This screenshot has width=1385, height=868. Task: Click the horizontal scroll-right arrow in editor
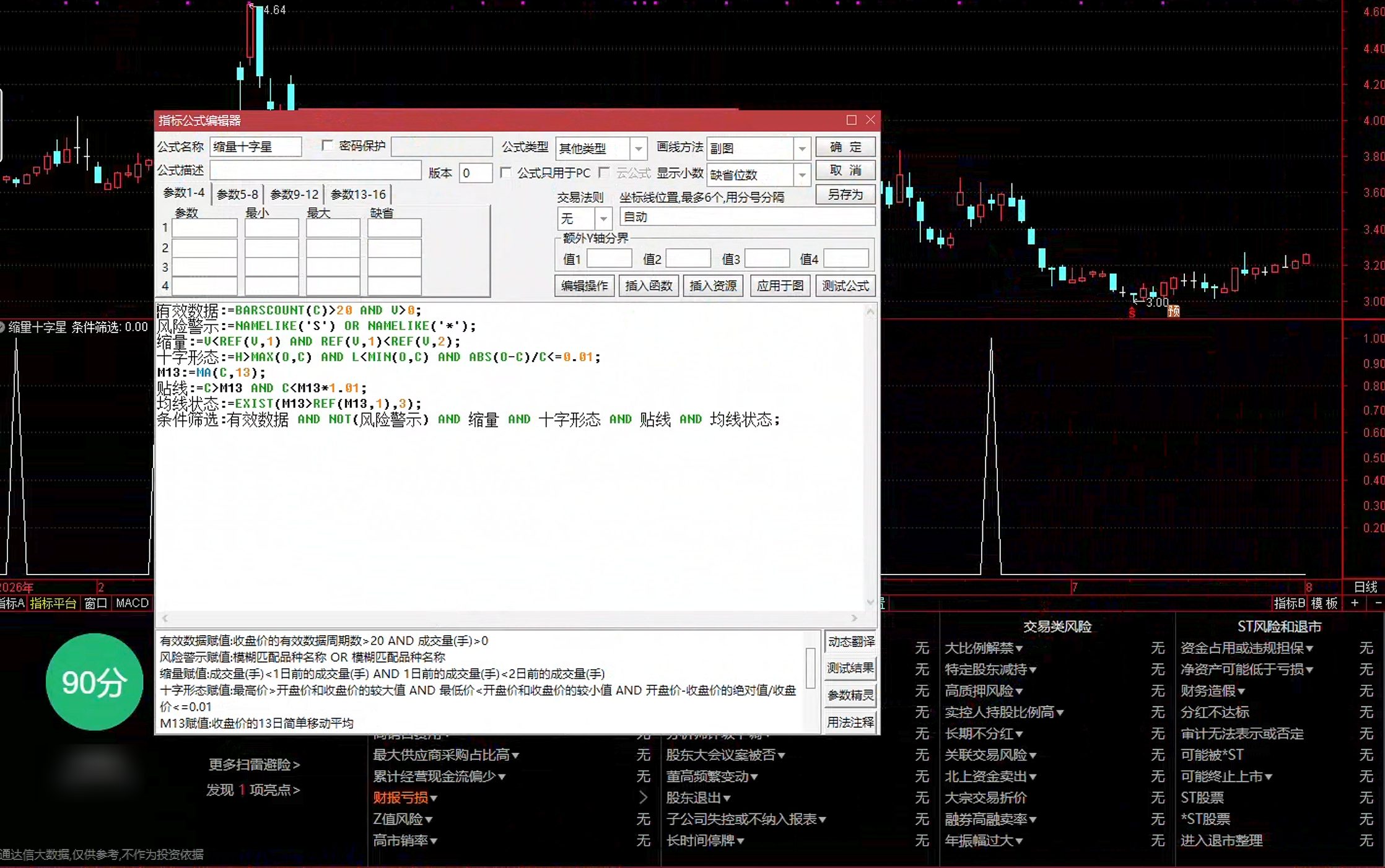click(x=854, y=618)
